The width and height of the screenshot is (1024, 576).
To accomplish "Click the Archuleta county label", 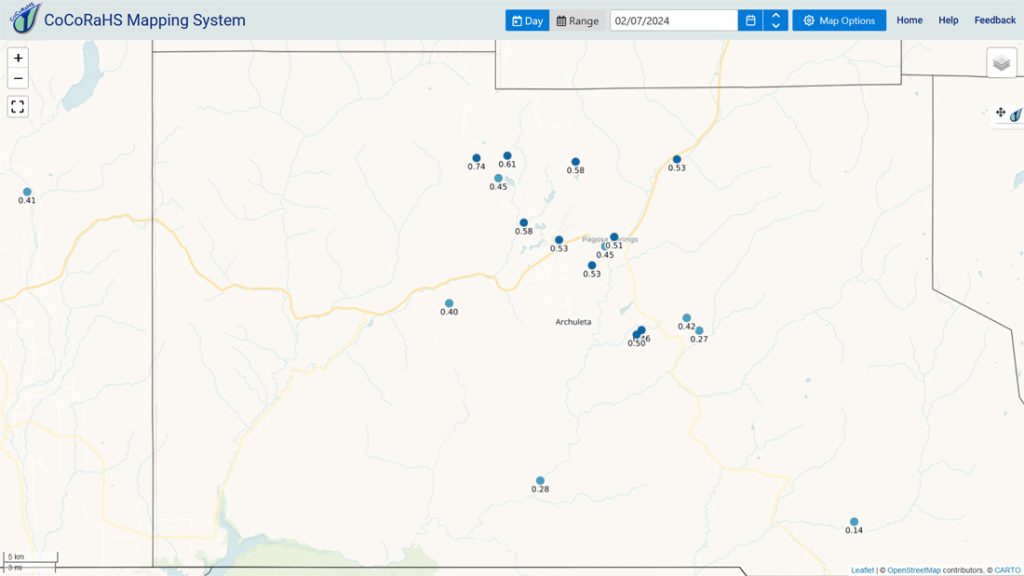I will [x=573, y=322].
